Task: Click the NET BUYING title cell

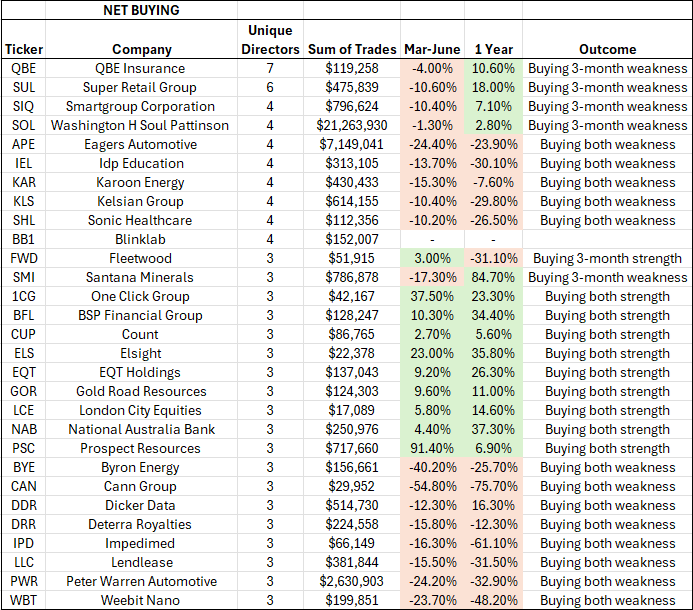Action: pyautogui.click(x=141, y=10)
